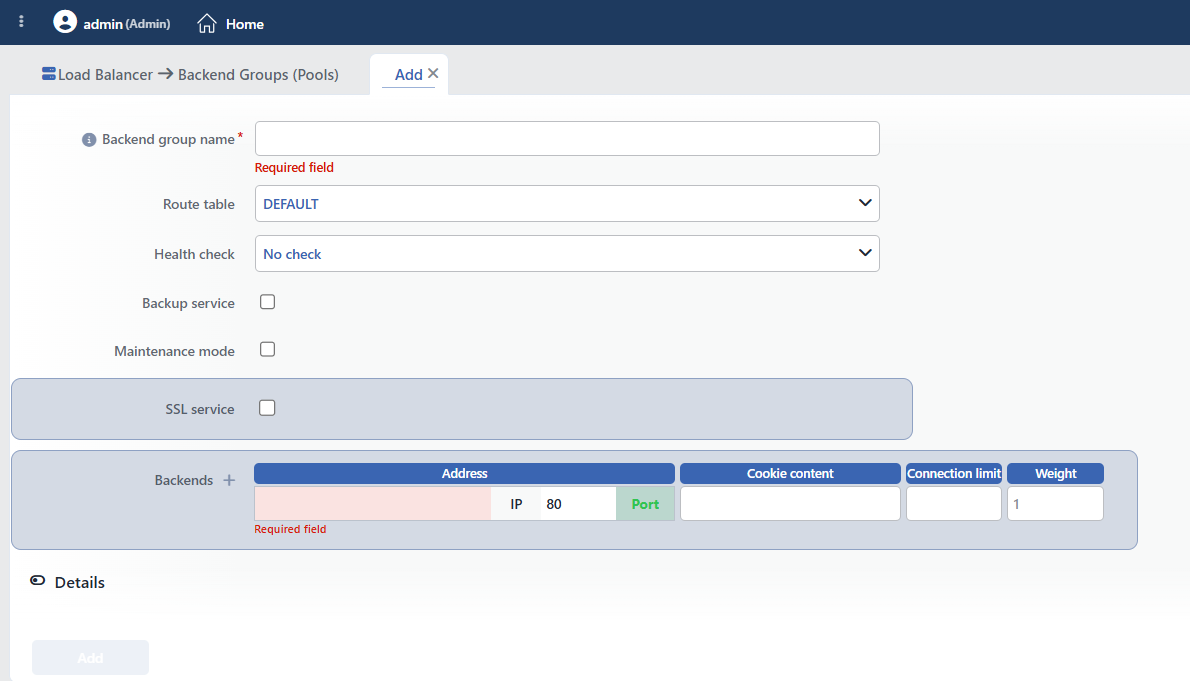Viewport: 1190px width, 681px height.
Task: Toggle the Details switch icon
Action: [x=37, y=581]
